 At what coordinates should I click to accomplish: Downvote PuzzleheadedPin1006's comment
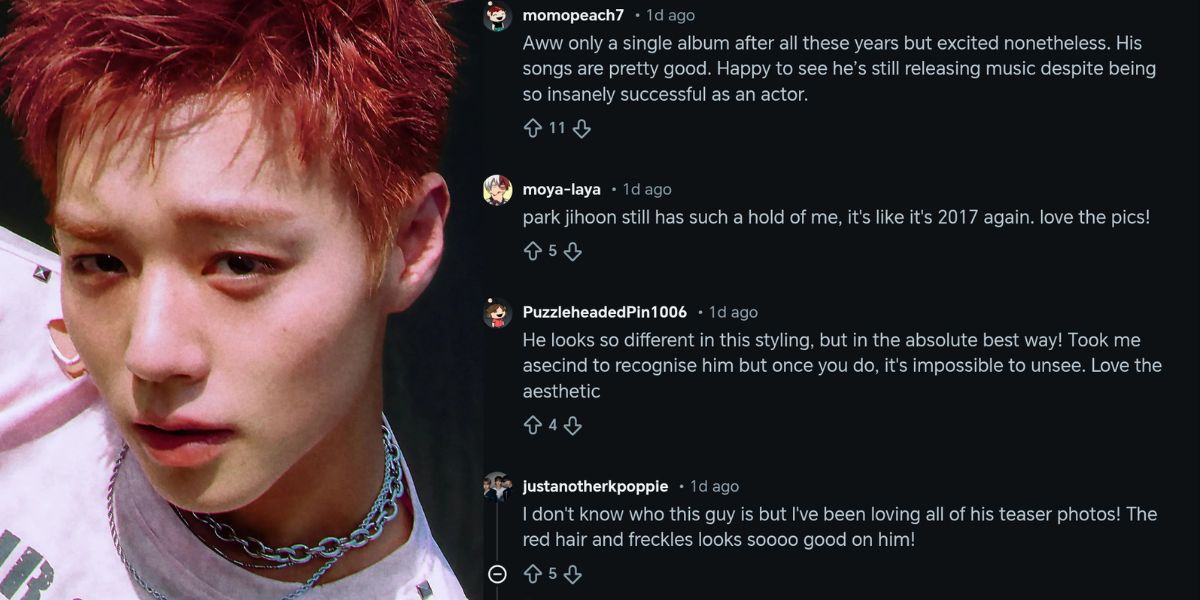point(573,425)
